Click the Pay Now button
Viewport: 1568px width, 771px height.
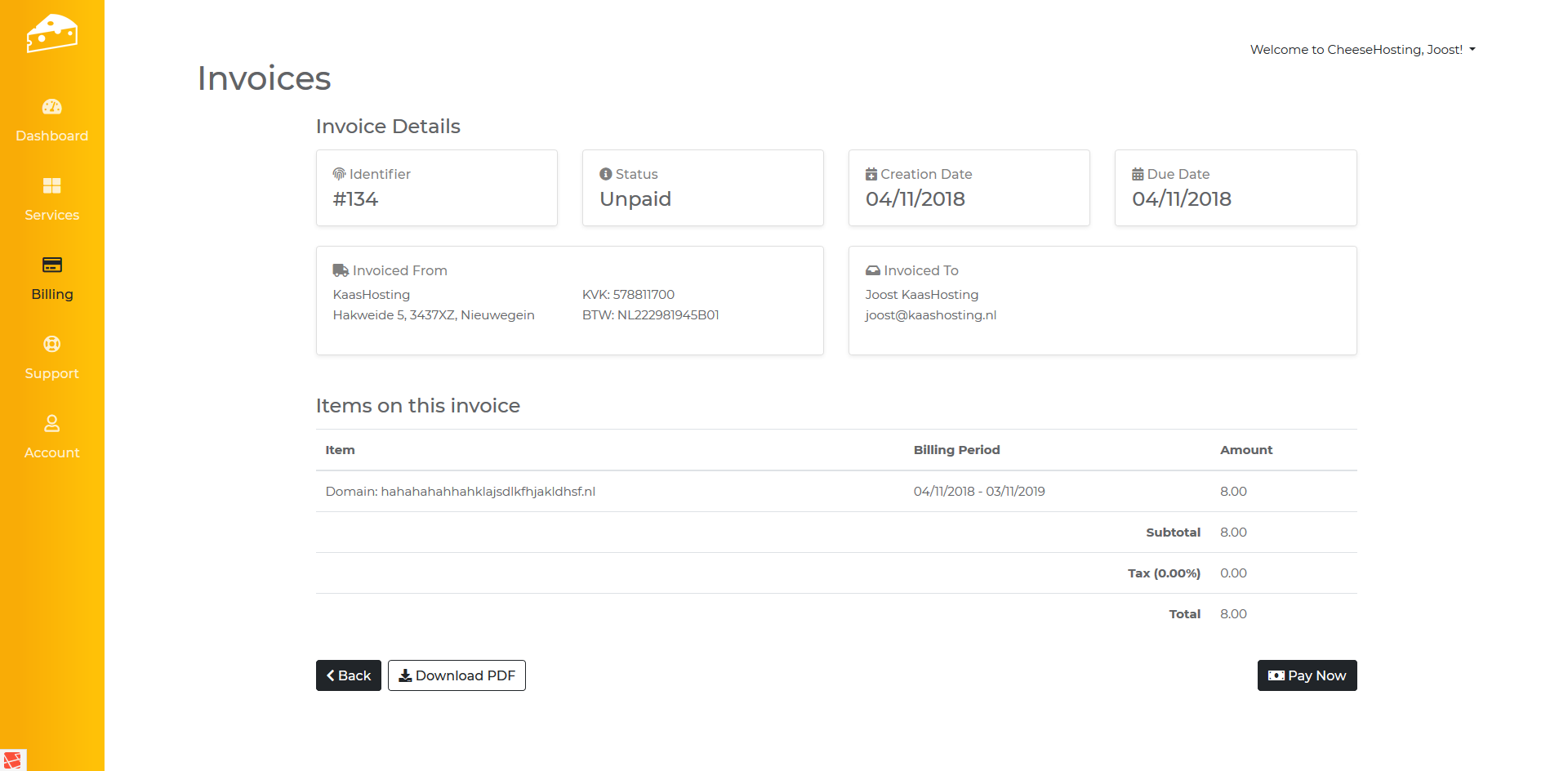tap(1307, 675)
